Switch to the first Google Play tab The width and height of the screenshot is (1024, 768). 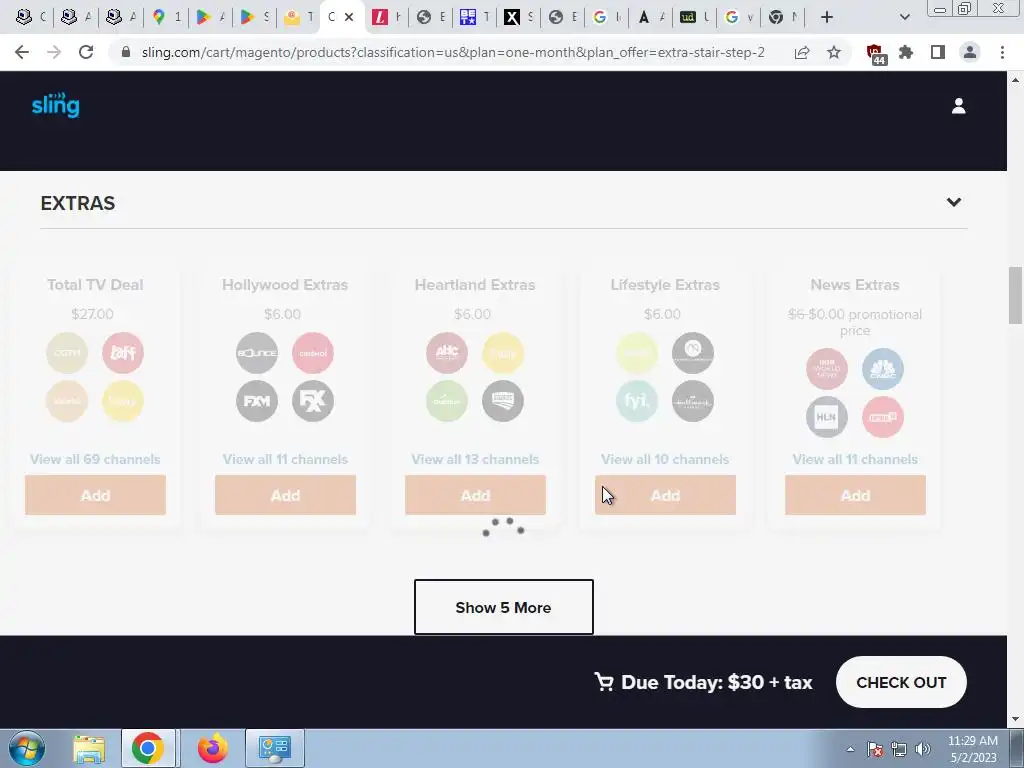[210, 17]
